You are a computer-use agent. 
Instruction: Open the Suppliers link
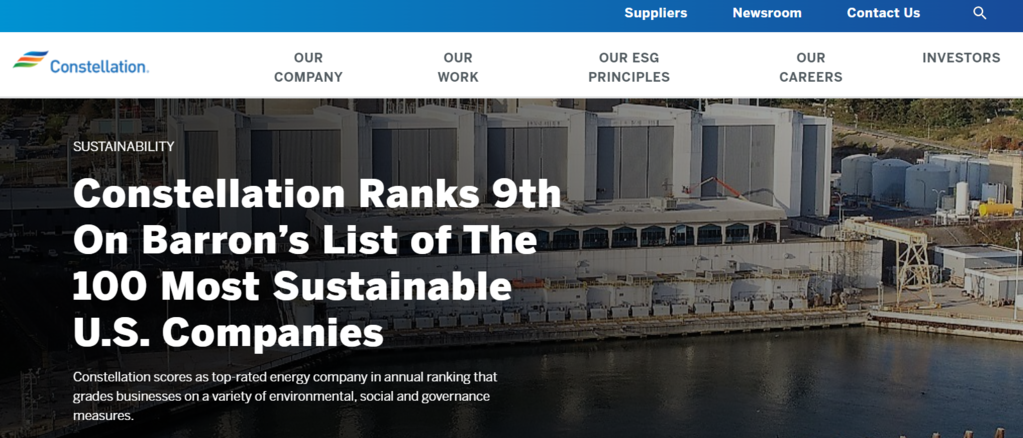pos(656,13)
